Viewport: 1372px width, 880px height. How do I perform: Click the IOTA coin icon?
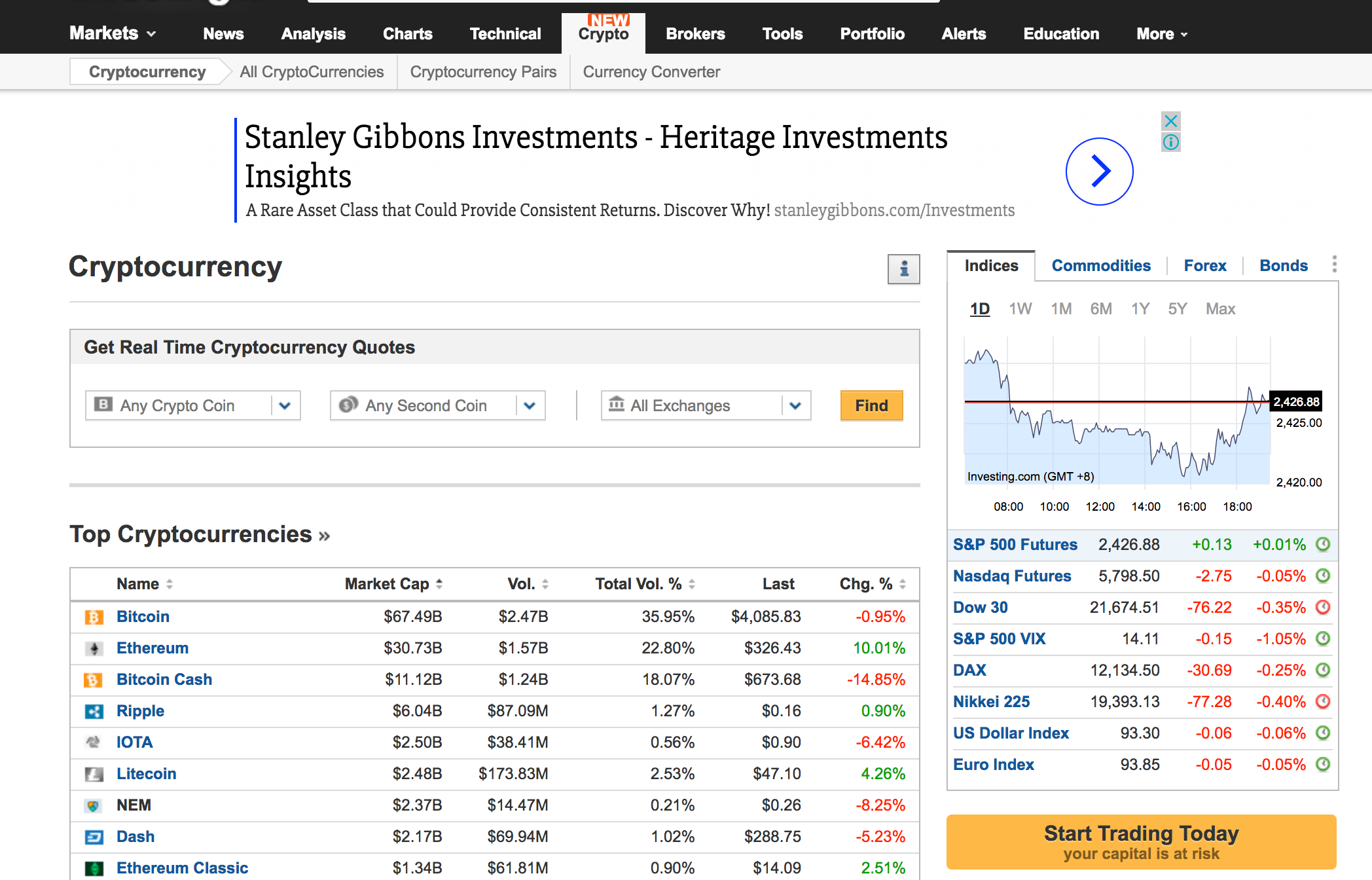[94, 742]
